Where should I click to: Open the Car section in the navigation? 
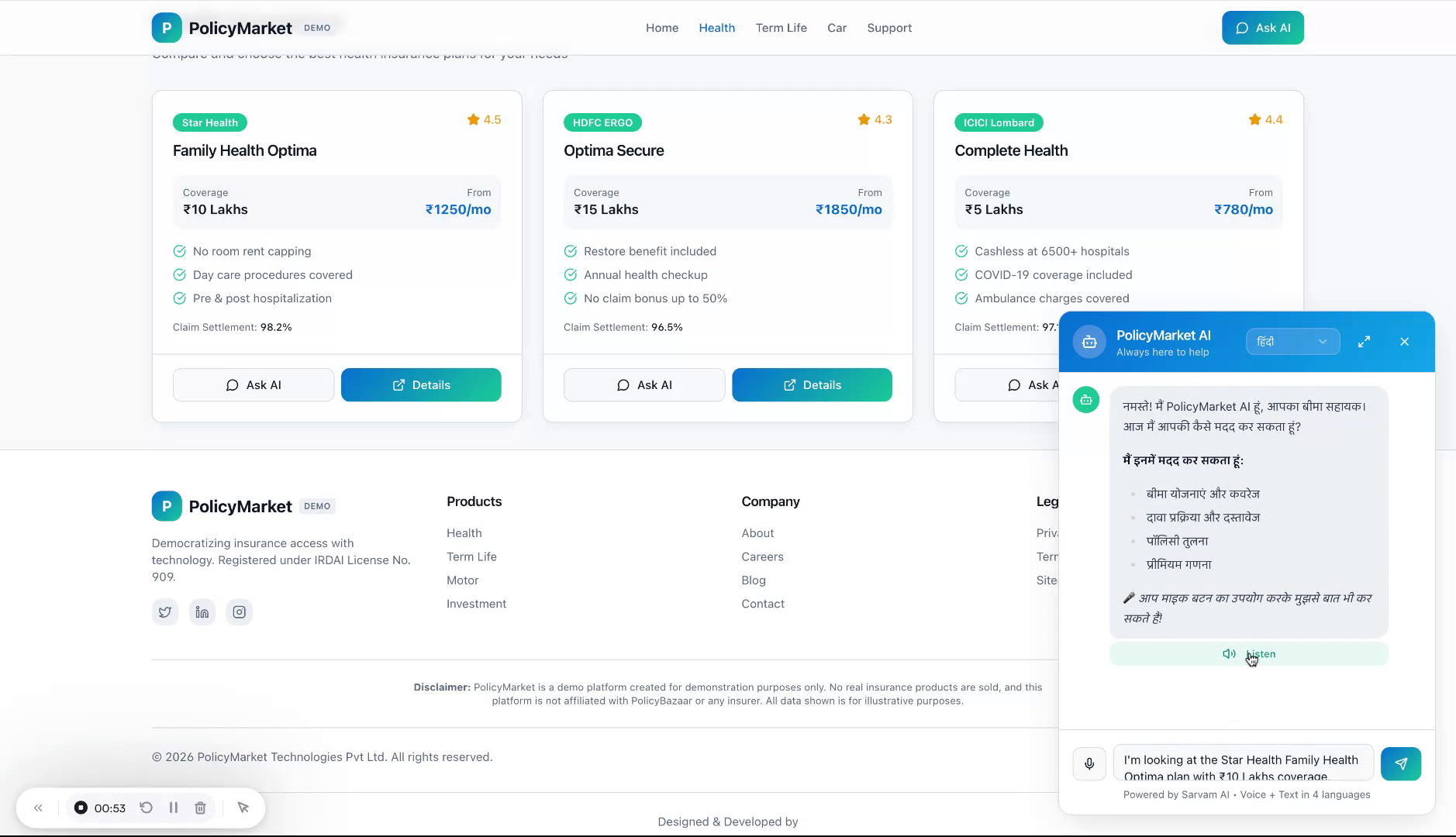837,27
